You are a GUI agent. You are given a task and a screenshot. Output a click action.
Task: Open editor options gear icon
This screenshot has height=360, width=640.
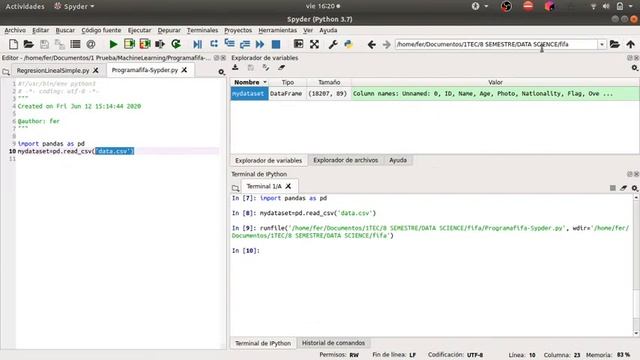221,72
